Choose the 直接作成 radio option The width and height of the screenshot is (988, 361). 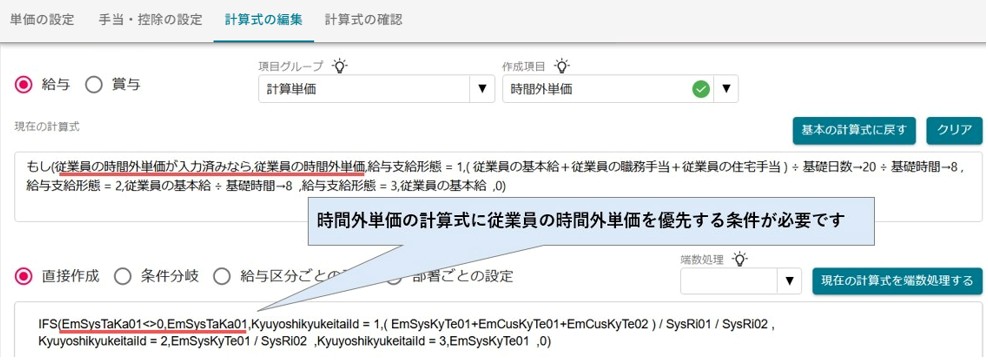(x=23, y=276)
